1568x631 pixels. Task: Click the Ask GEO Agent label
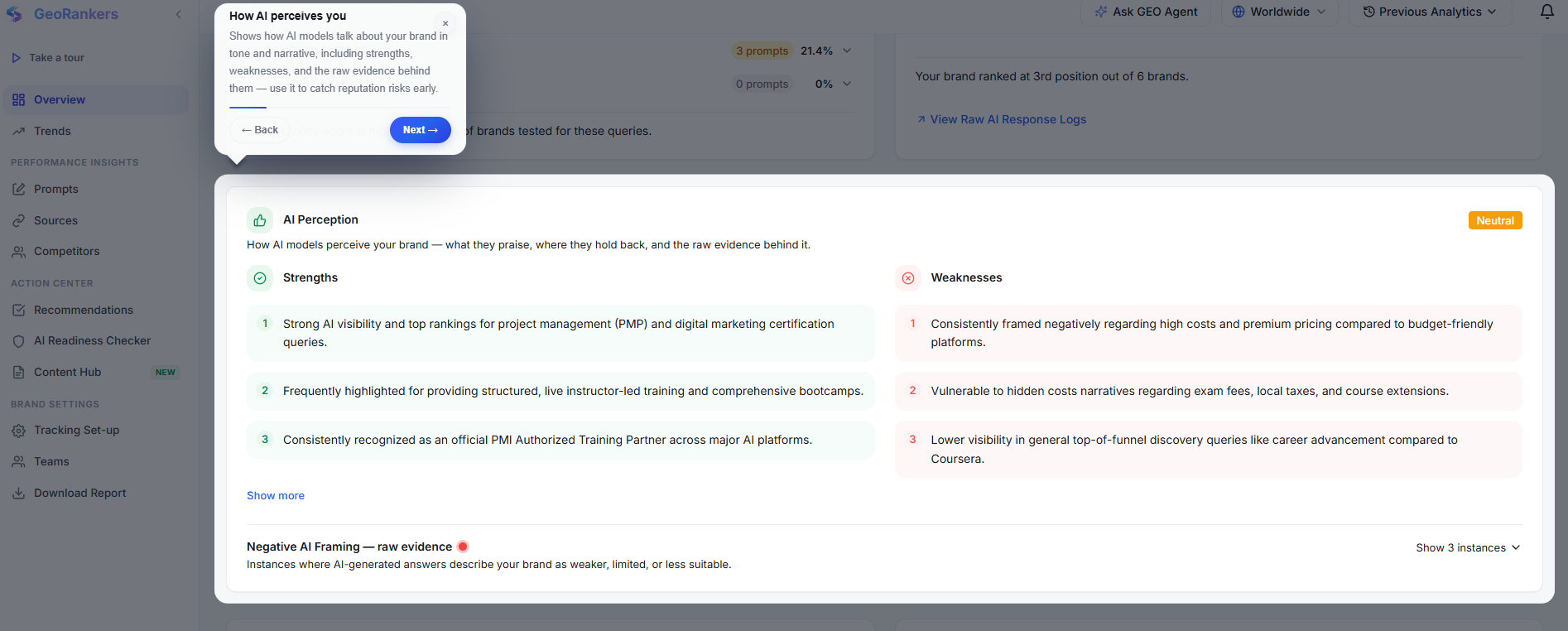(x=1155, y=12)
